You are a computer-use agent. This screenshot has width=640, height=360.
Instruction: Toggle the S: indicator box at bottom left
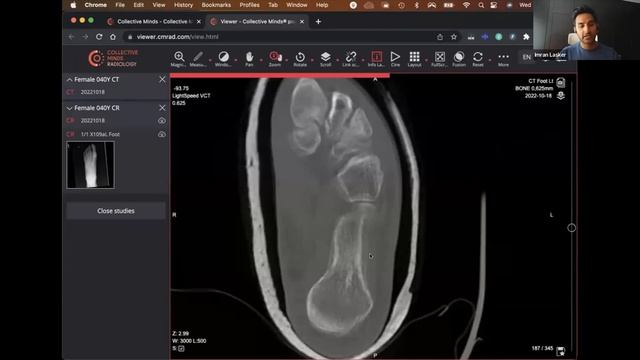[x=181, y=349]
